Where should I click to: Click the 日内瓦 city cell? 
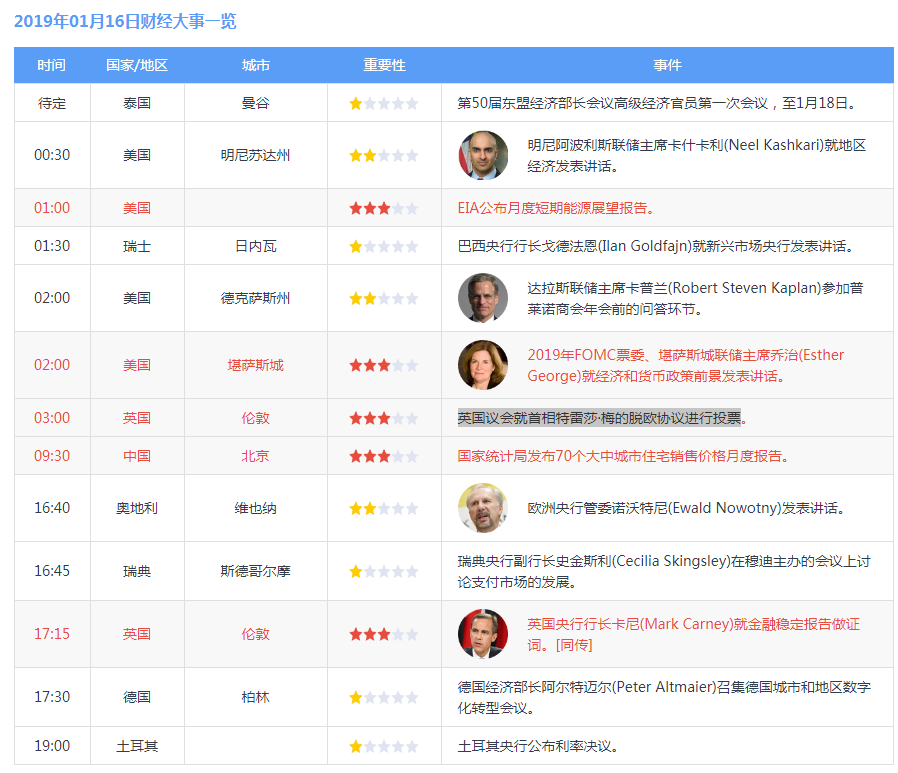click(255, 246)
